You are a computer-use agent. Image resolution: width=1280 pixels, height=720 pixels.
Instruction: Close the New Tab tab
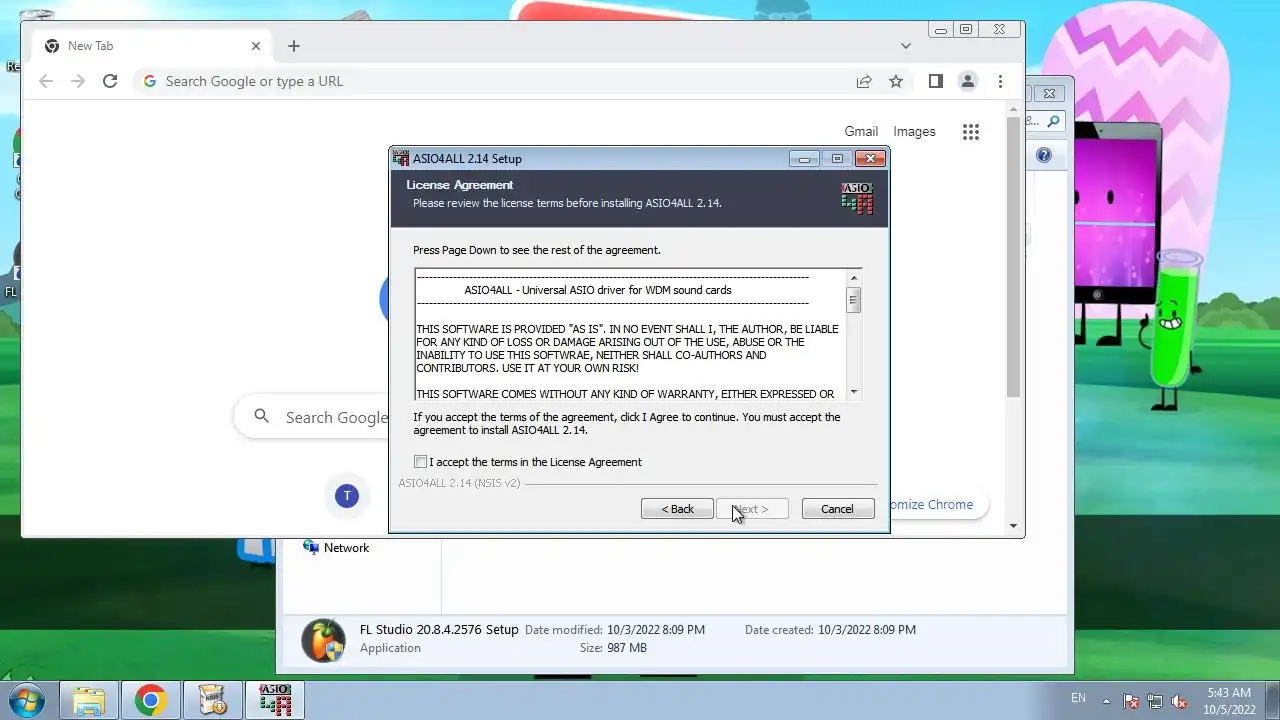(256, 46)
